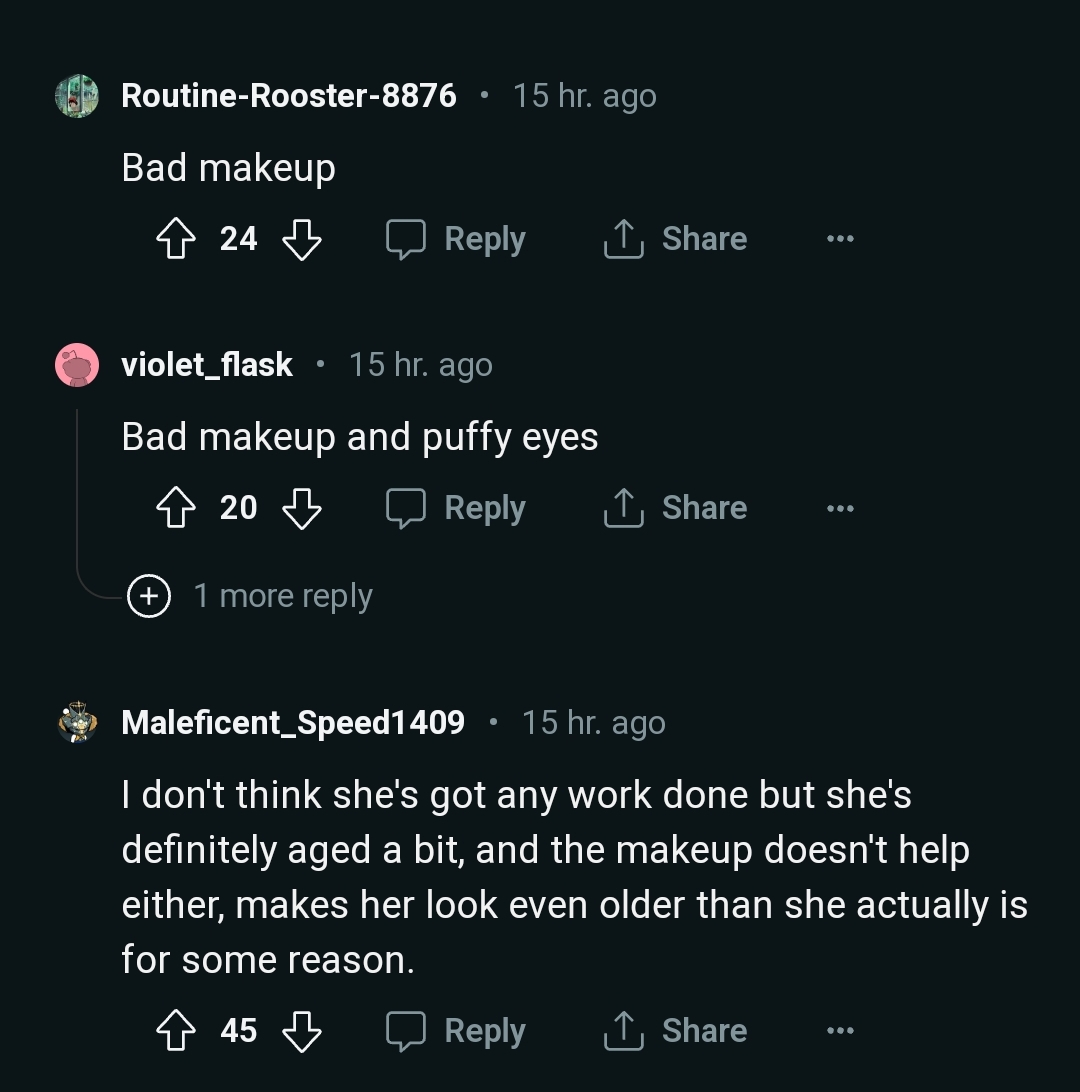Open more options for RoutineRooster-8876's comment
Screen dimensions: 1080x1092
click(x=840, y=239)
